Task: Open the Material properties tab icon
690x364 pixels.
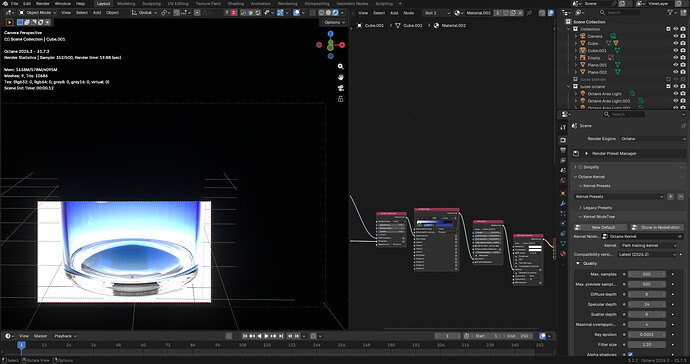Action: coord(563,254)
